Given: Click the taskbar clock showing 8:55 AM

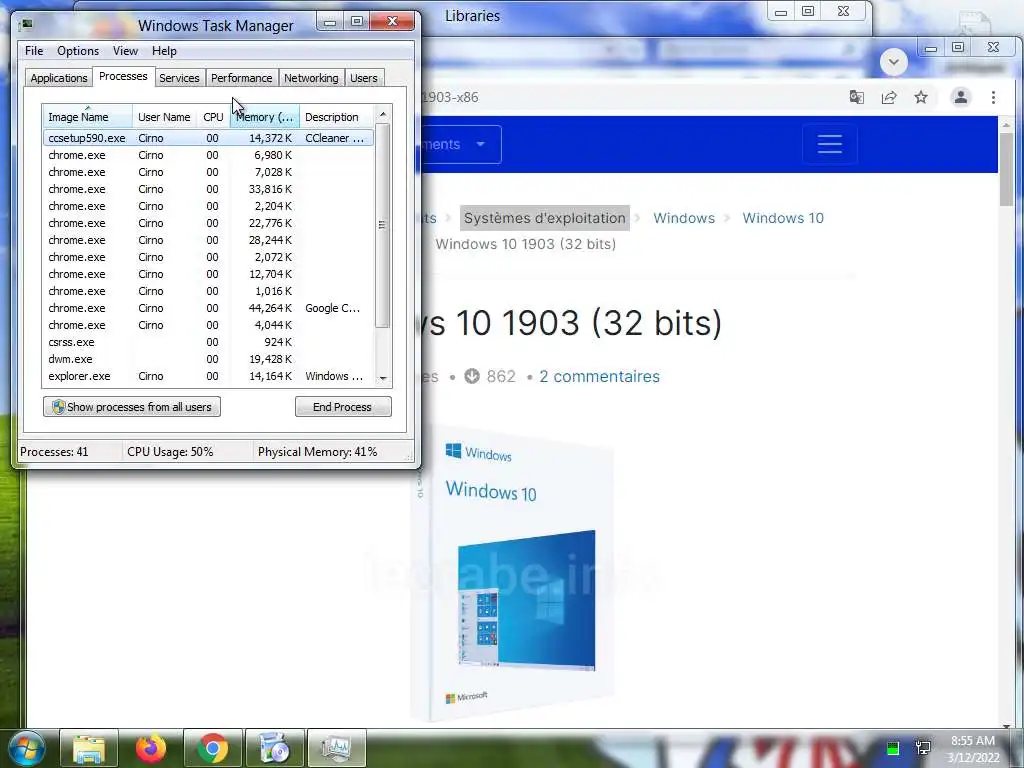Looking at the screenshot, I should 972,749.
